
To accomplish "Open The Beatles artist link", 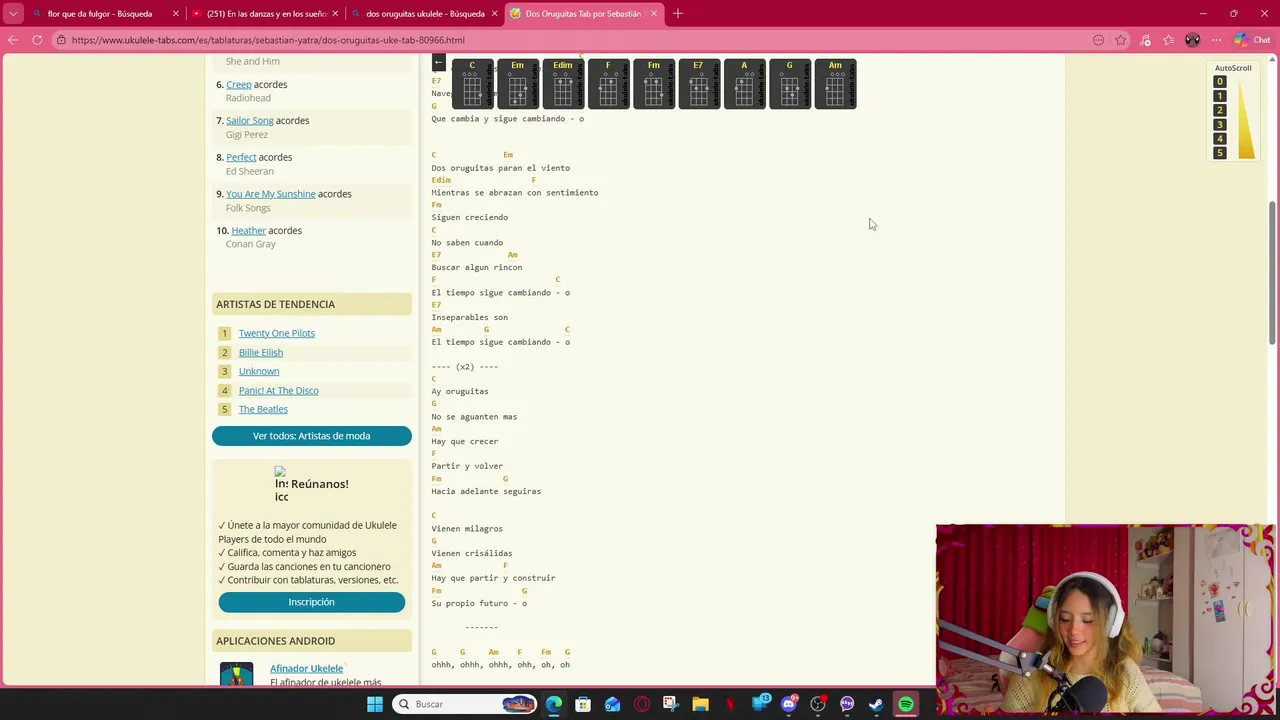I will pos(263,409).
